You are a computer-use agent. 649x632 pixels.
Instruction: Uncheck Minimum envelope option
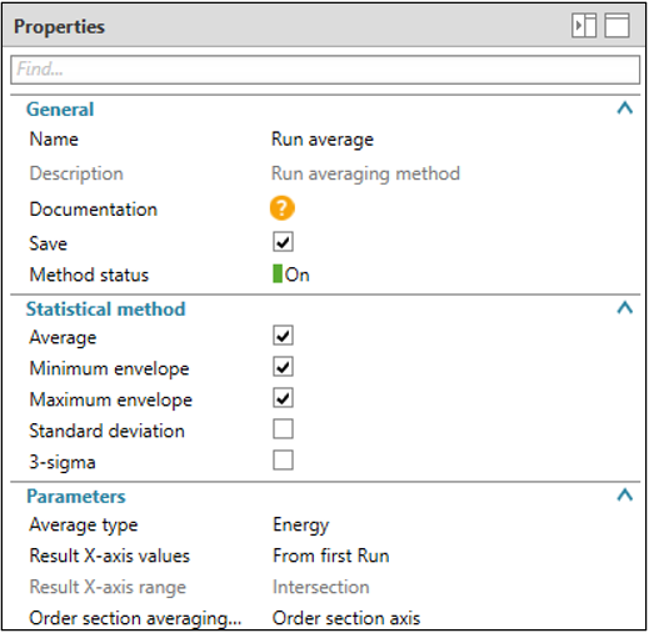tap(283, 368)
